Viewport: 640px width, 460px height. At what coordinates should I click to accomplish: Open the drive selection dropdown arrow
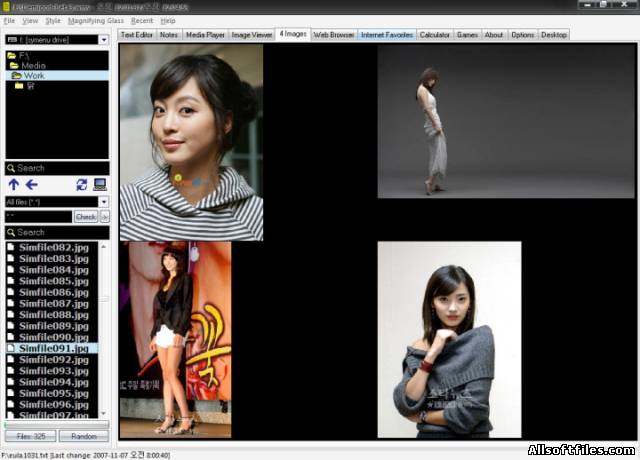point(104,40)
